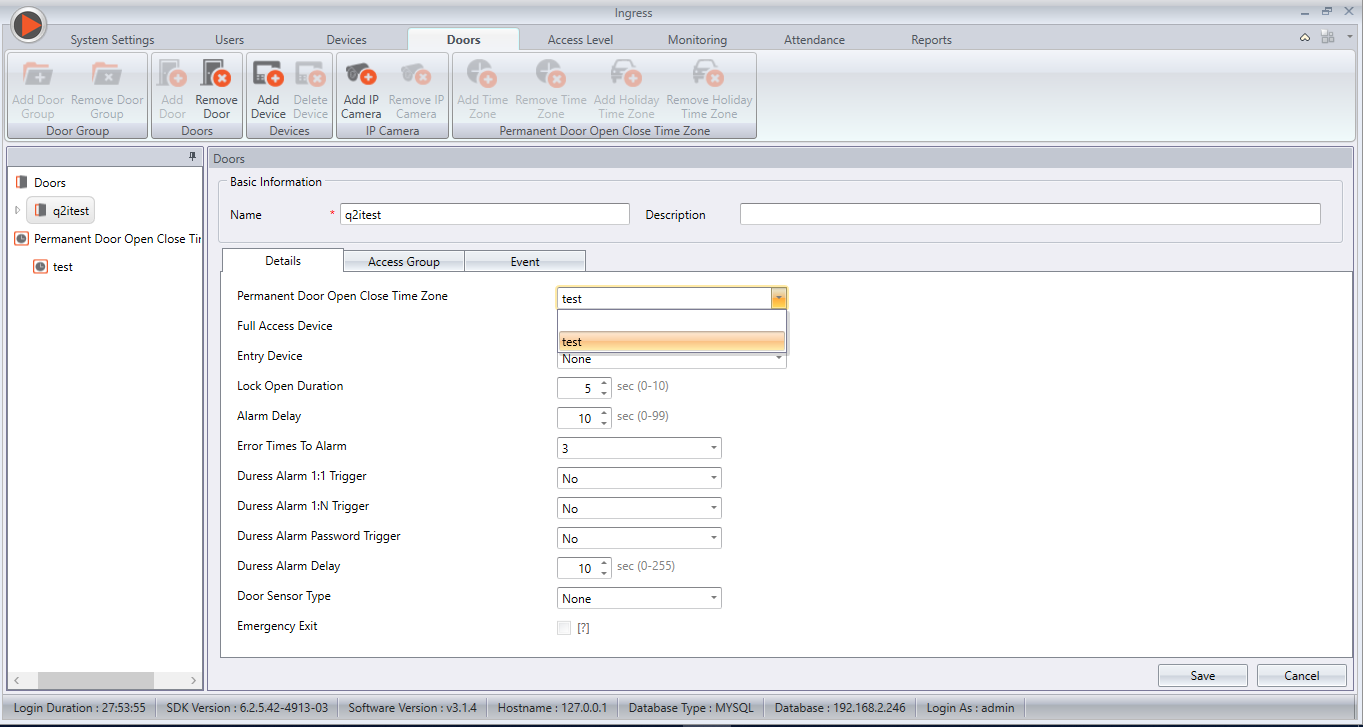Screen dimensions: 1363x727
Task: Open the Door Sensor Type dropdown
Action: (639, 598)
